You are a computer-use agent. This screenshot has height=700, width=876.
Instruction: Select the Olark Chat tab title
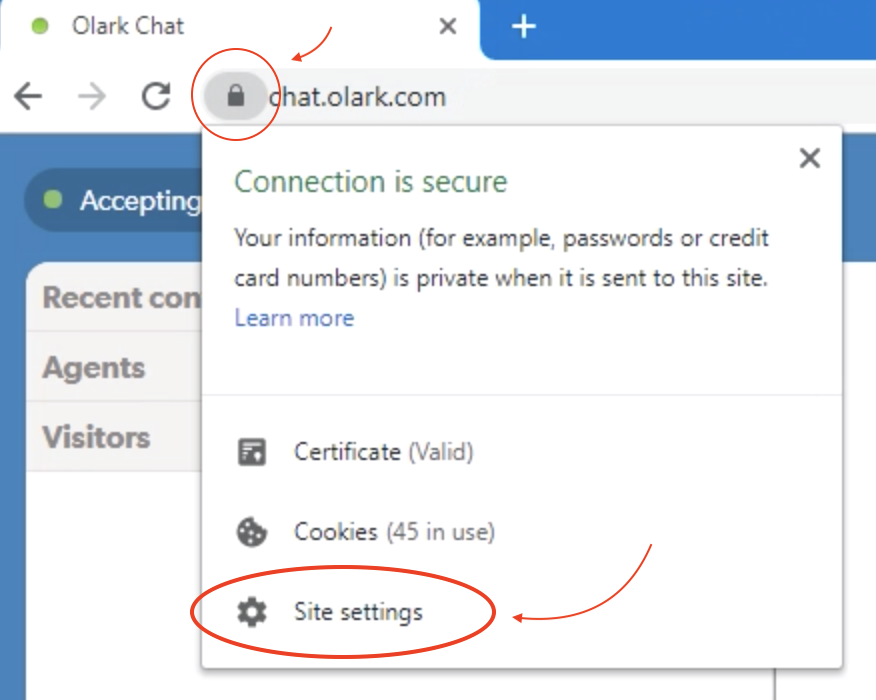click(x=128, y=26)
